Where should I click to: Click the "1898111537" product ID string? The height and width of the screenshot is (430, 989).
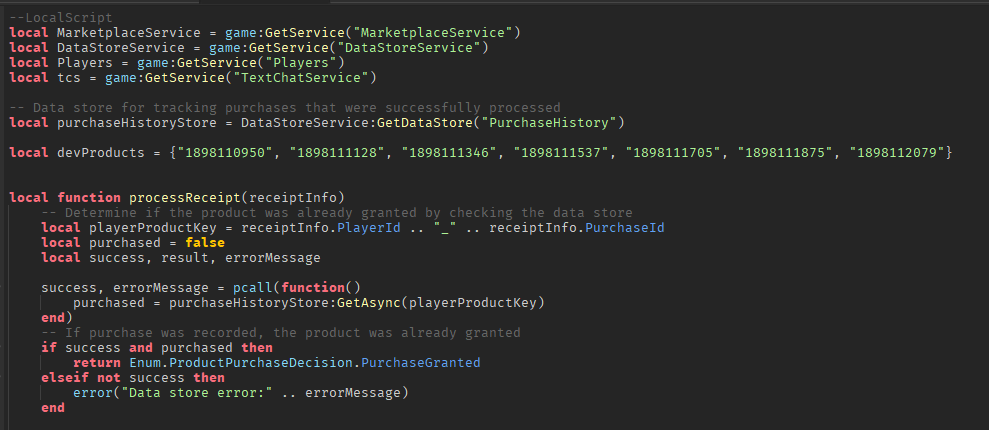click(x=558, y=153)
